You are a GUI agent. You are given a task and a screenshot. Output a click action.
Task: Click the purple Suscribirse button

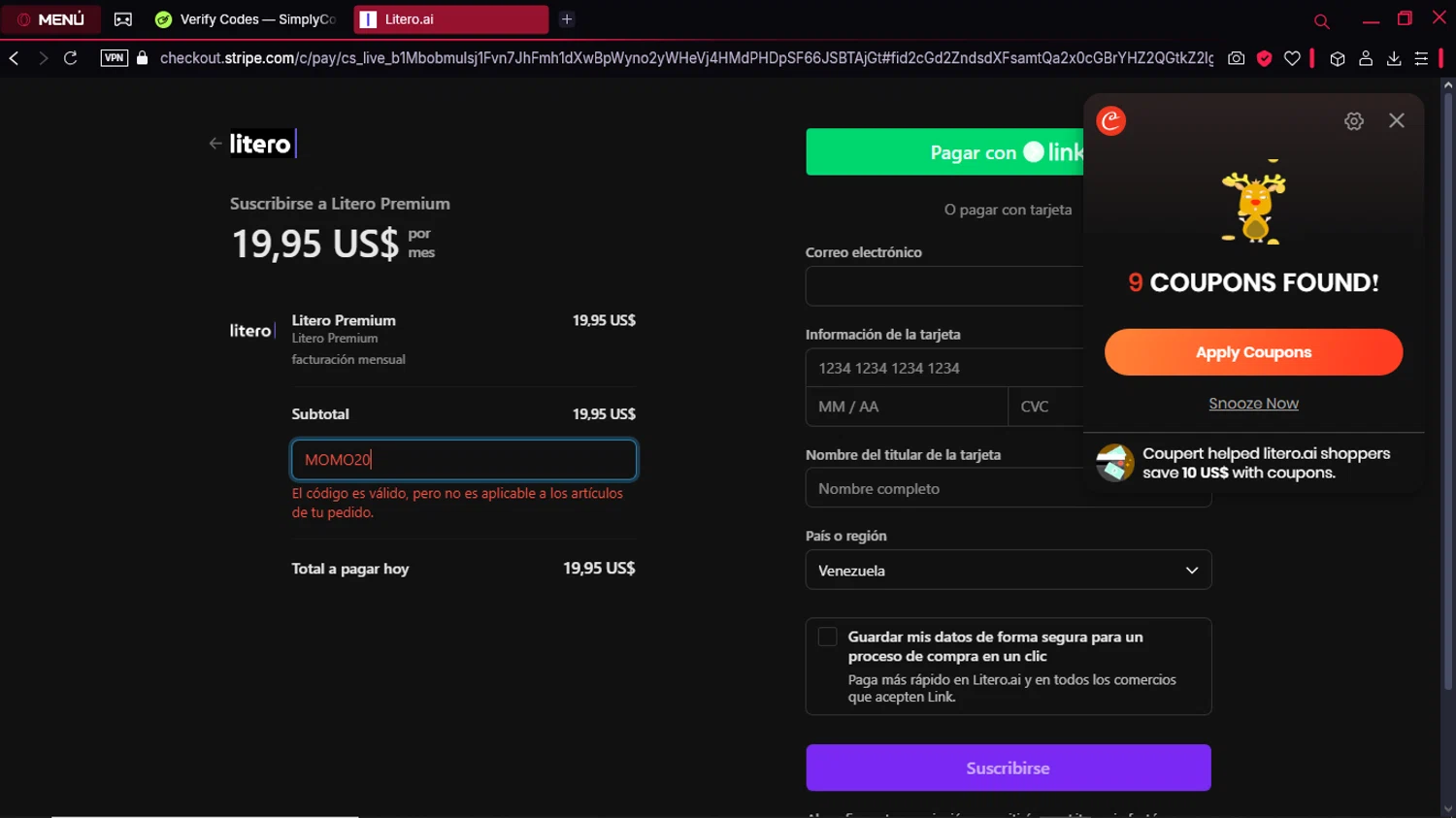pyautogui.click(x=1009, y=768)
